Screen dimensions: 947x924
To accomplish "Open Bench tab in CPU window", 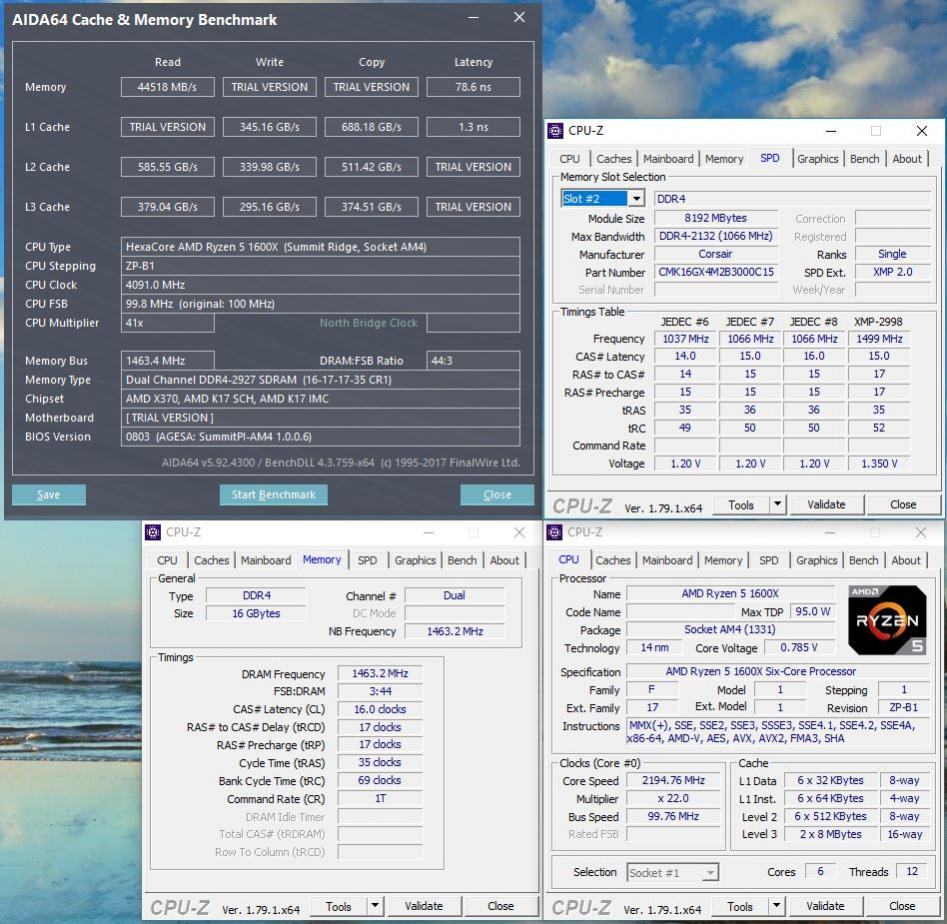I will pyautogui.click(x=864, y=560).
